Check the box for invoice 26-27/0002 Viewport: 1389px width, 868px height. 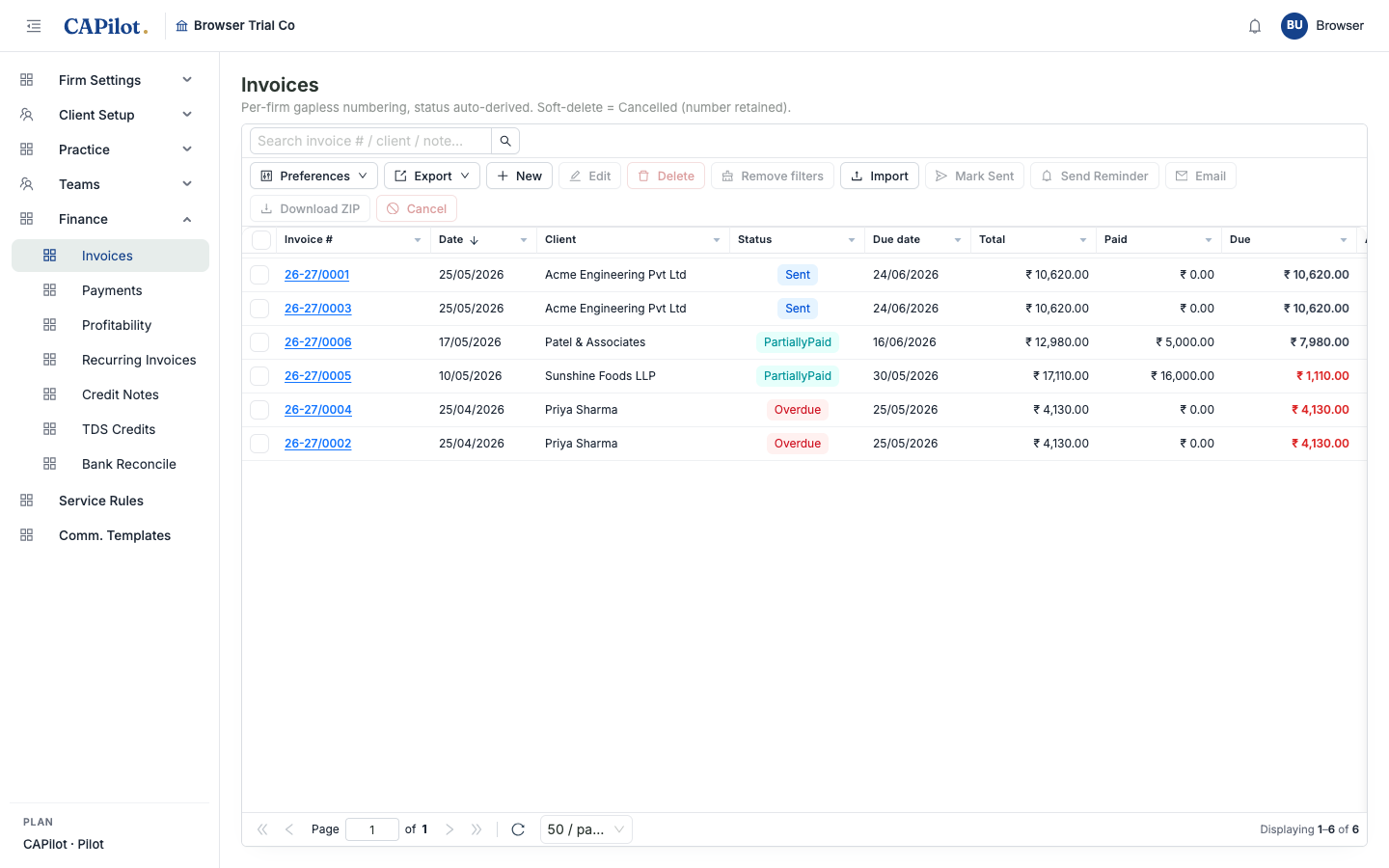tap(259, 444)
